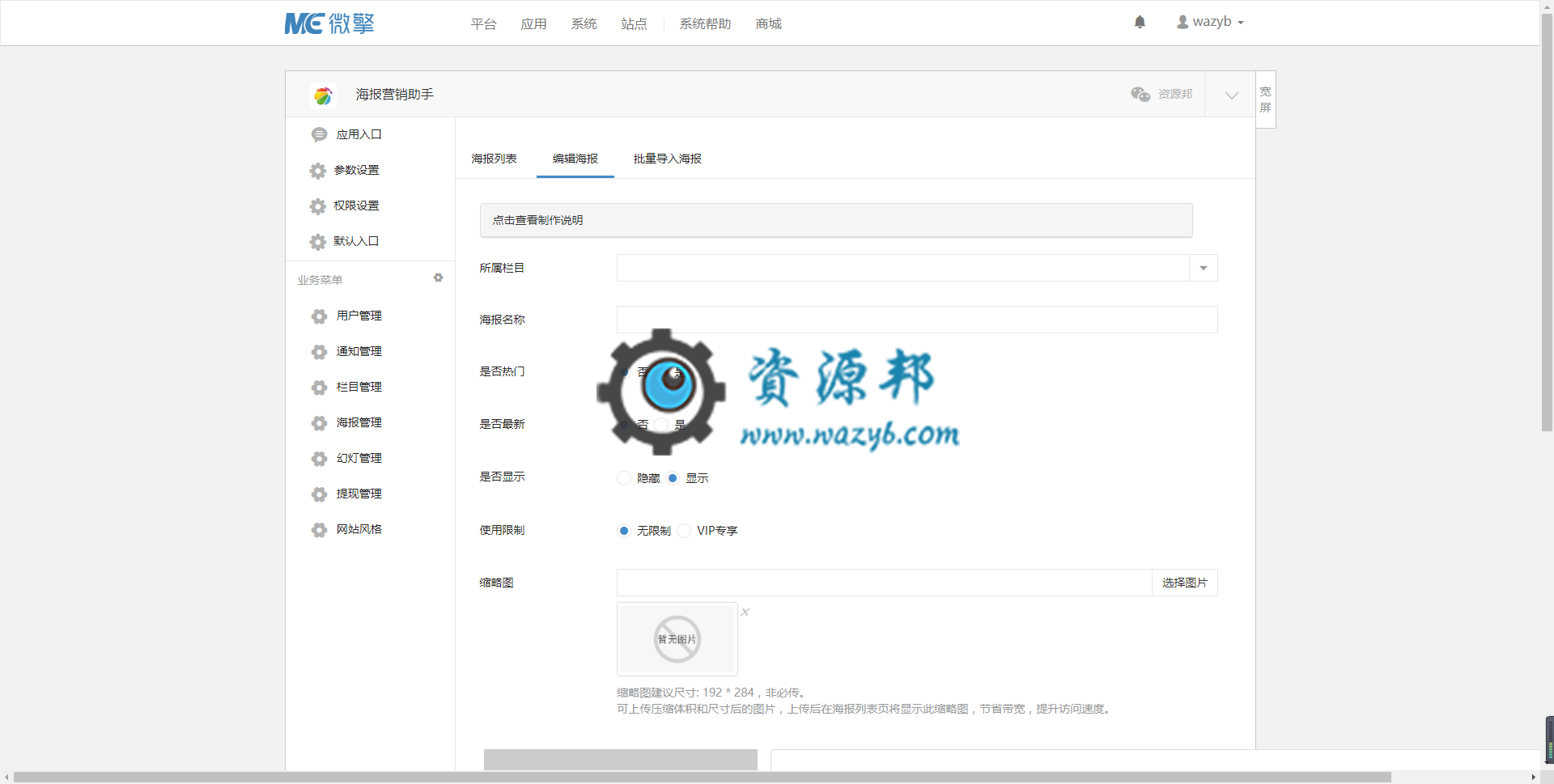This screenshot has width=1554, height=784.
Task: Click the 提现管理 gear icon
Action: (x=319, y=494)
